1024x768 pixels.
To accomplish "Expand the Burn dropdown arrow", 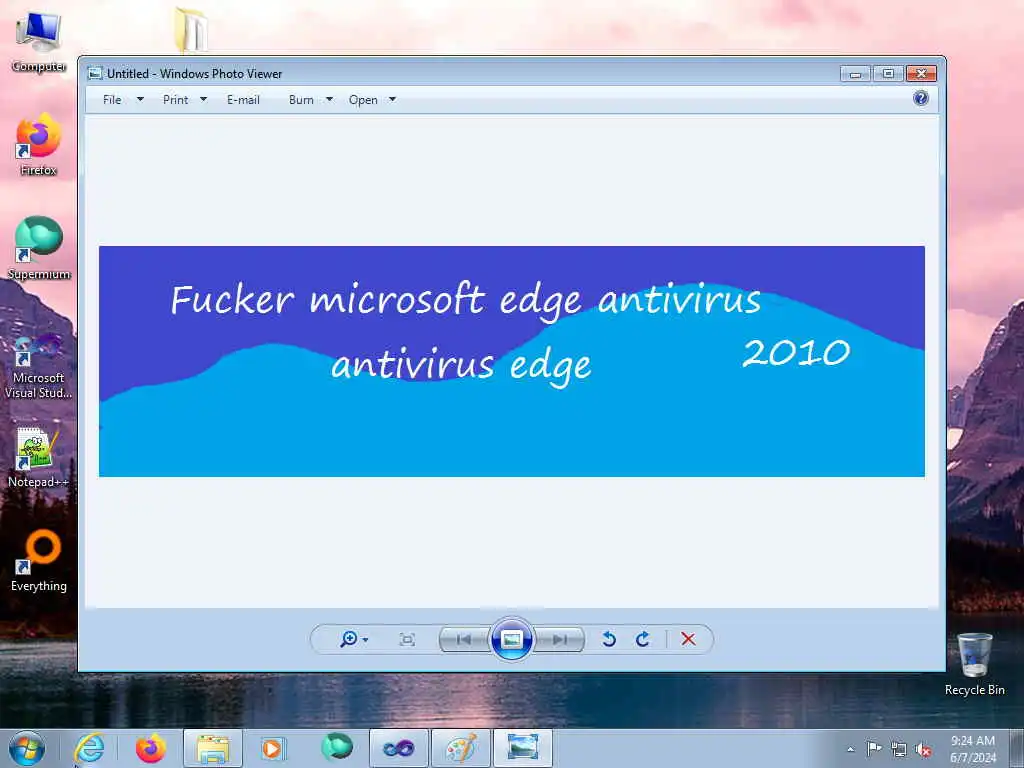I will click(329, 99).
